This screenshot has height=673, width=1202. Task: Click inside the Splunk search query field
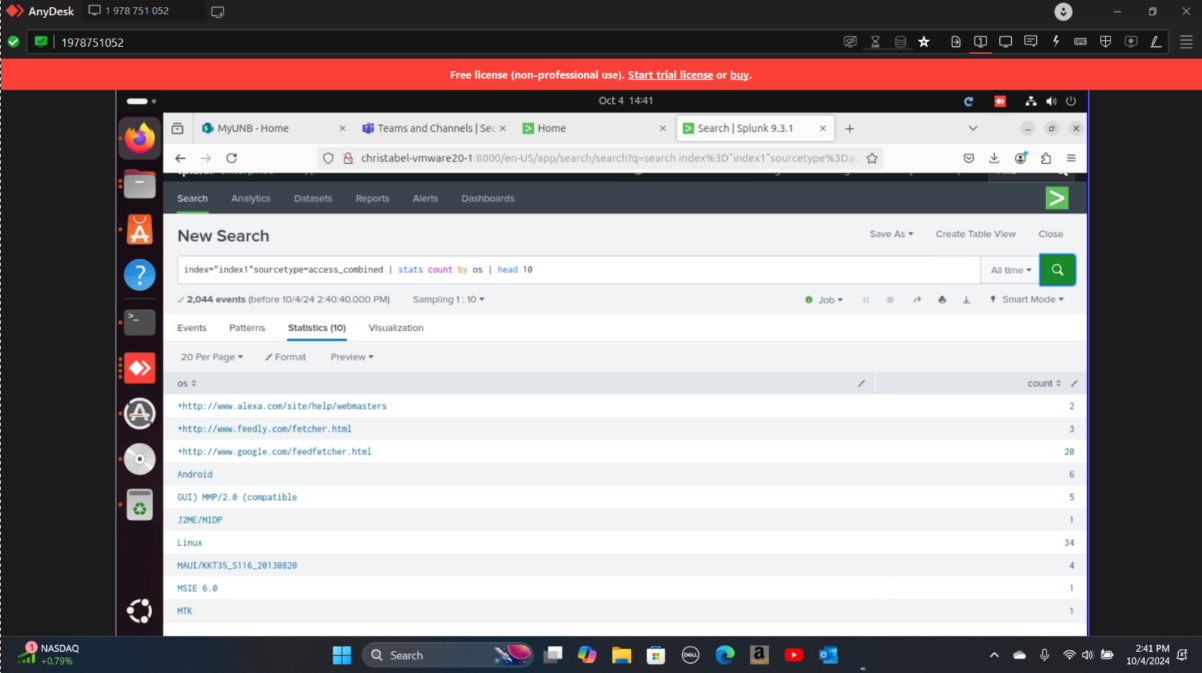click(700, 270)
